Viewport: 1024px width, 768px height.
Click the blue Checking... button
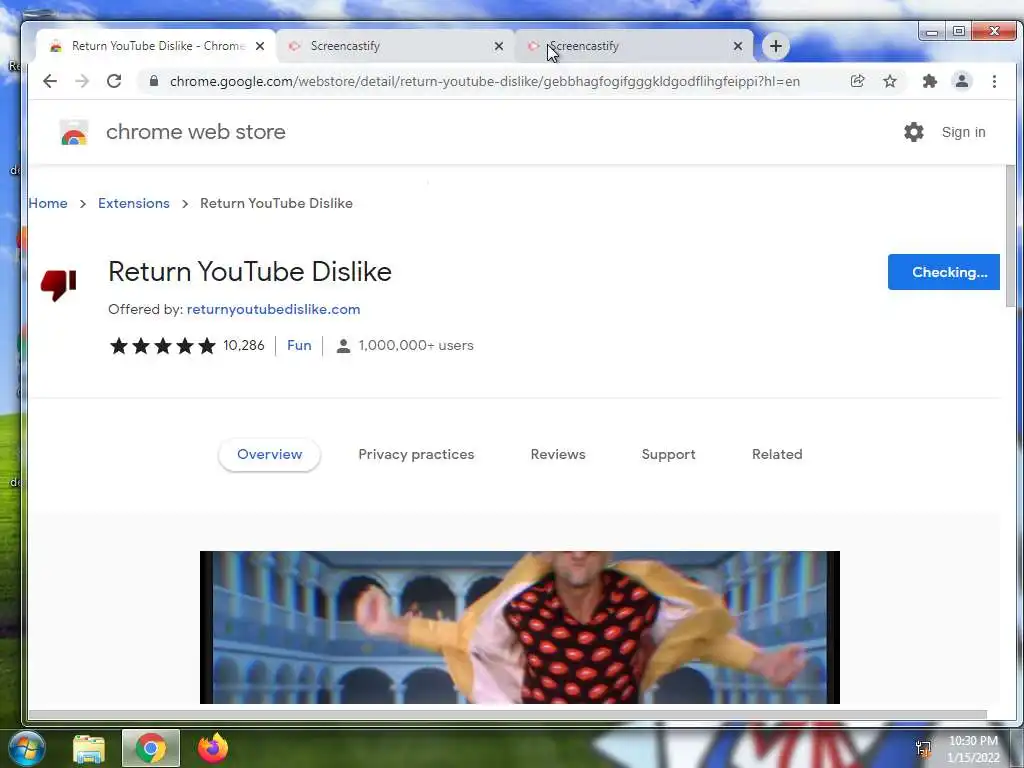pos(944,272)
